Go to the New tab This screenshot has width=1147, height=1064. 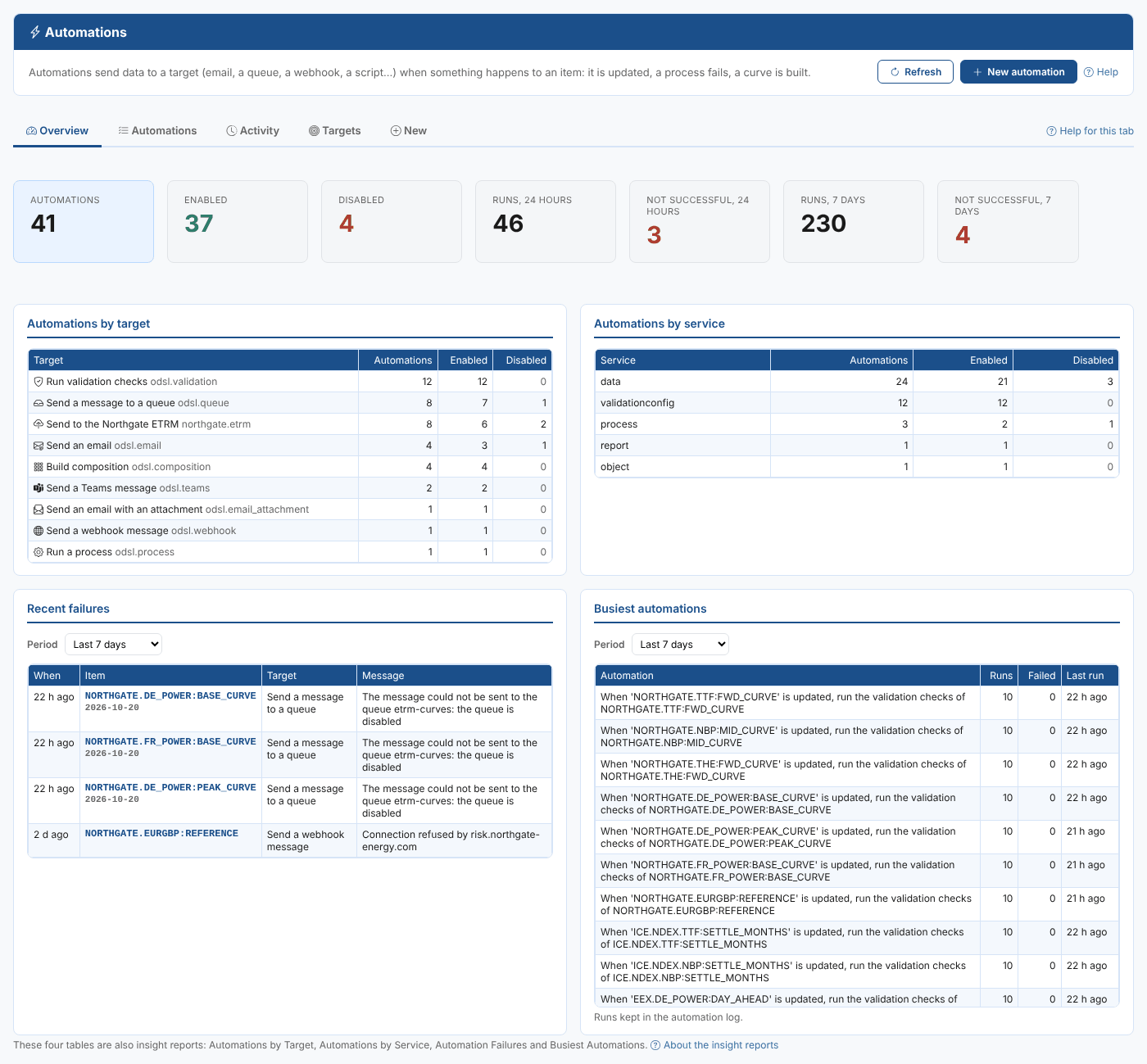point(408,131)
